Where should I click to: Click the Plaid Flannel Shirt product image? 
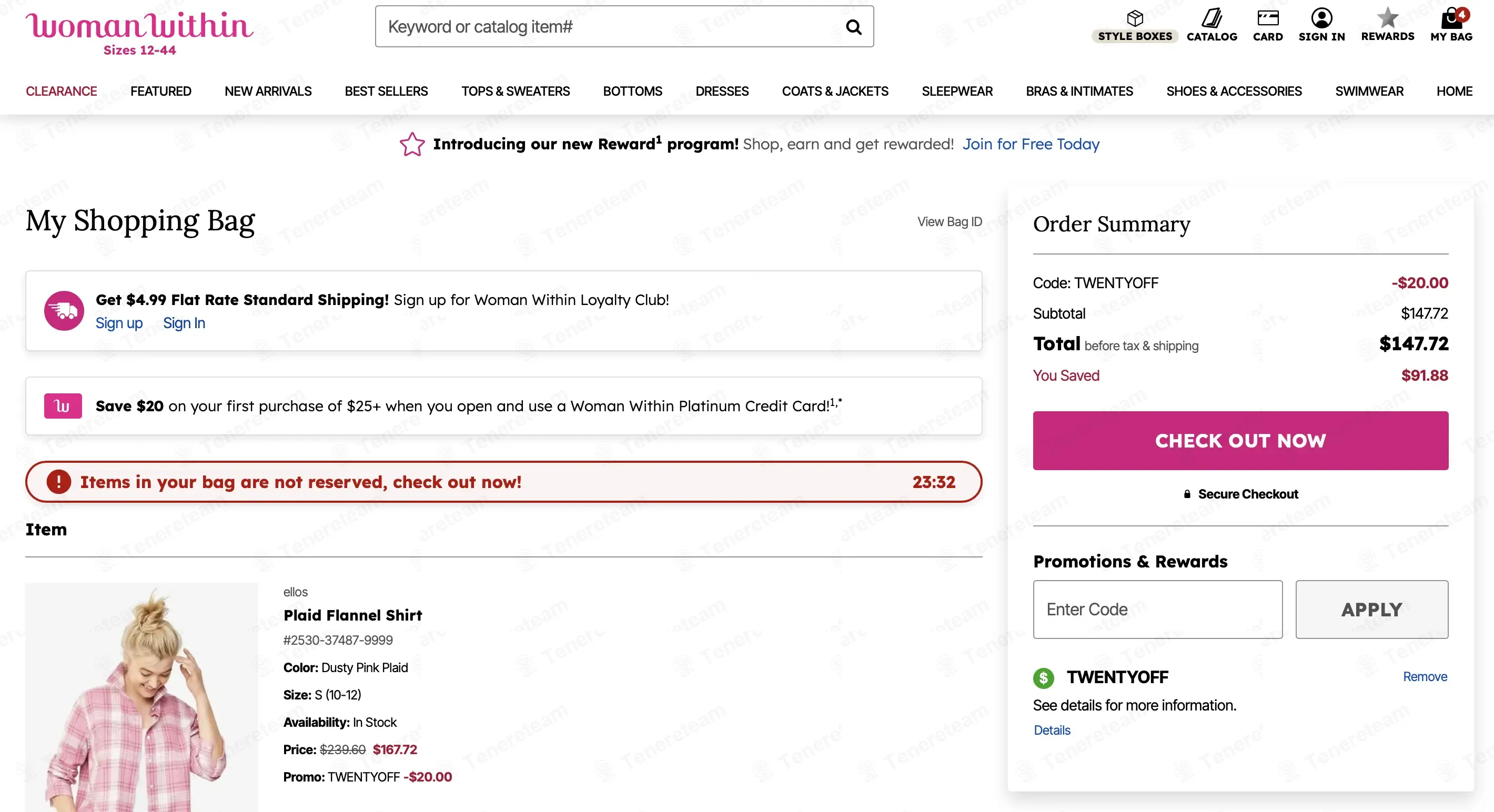click(x=142, y=697)
